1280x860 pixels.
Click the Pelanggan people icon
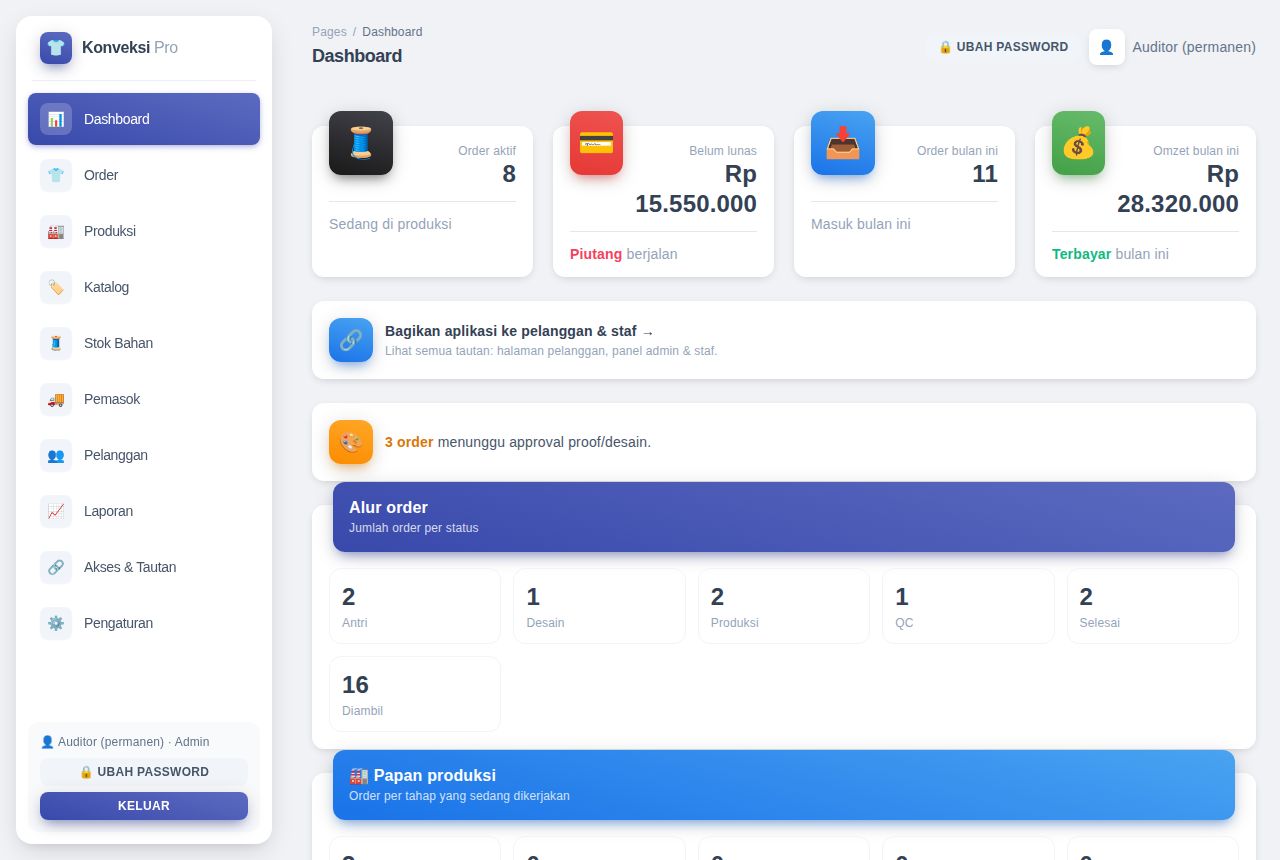click(x=56, y=455)
